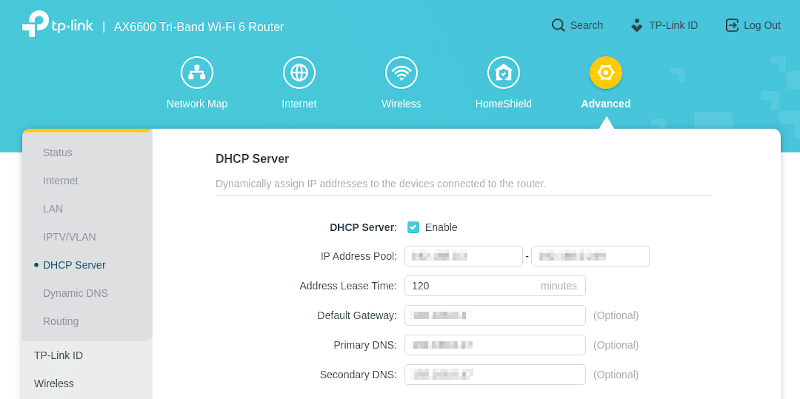Open Dynamic DNS in the sidebar

76,293
